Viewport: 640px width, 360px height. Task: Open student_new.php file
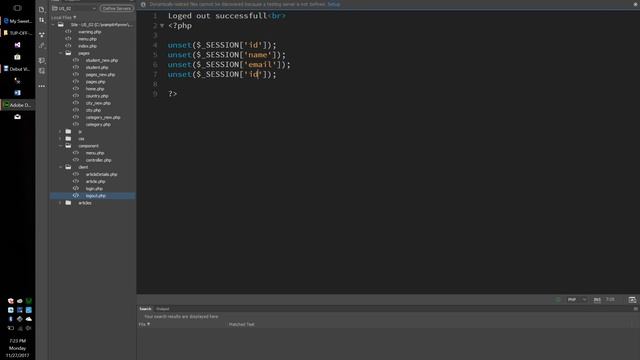102,60
